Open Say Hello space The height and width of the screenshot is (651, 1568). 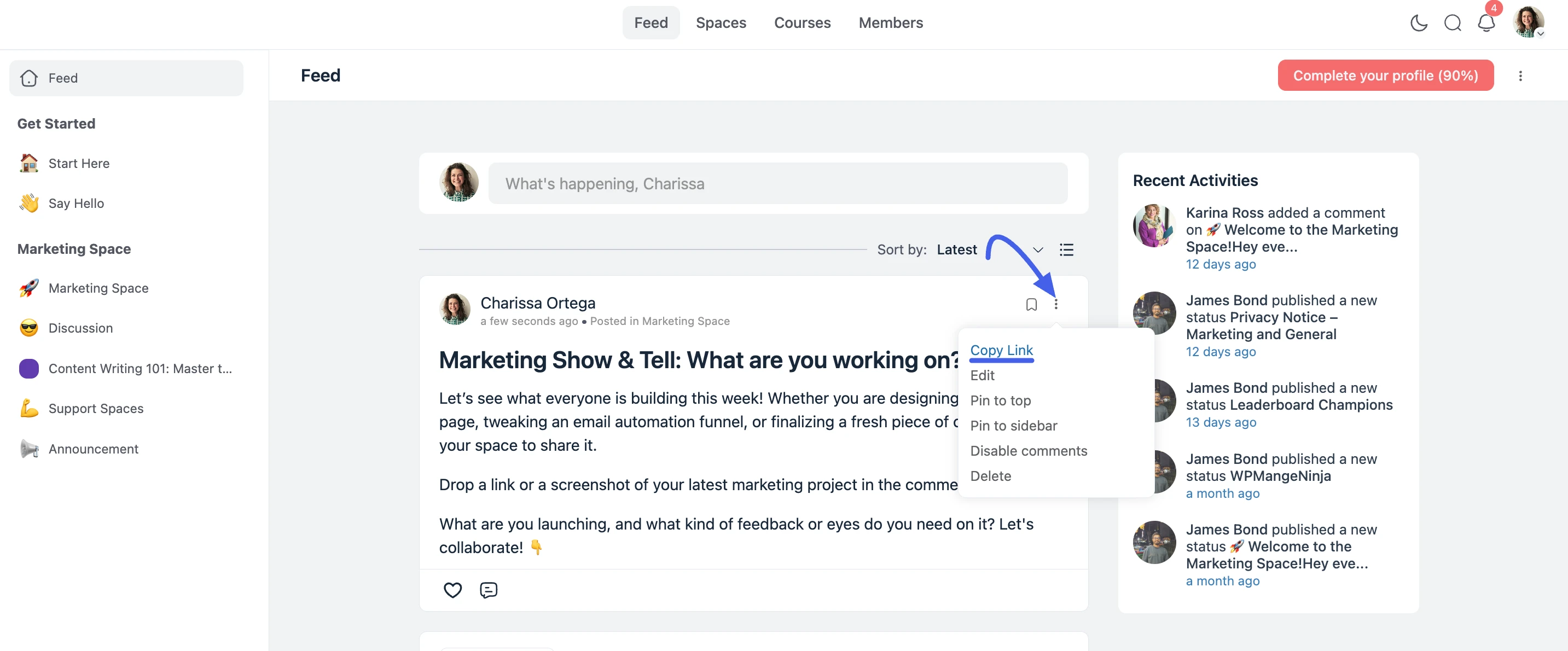[76, 203]
